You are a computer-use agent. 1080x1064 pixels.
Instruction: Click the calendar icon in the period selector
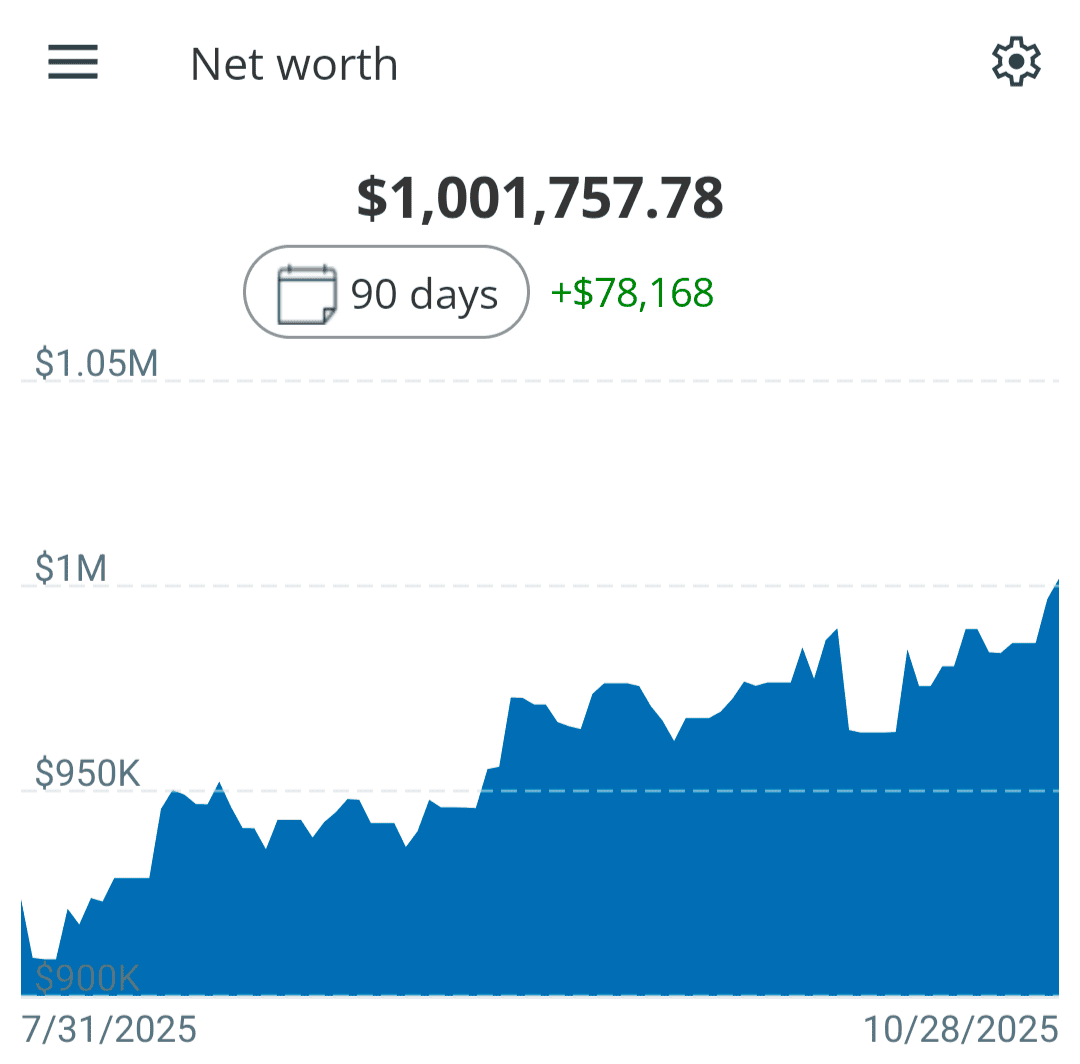click(x=306, y=294)
